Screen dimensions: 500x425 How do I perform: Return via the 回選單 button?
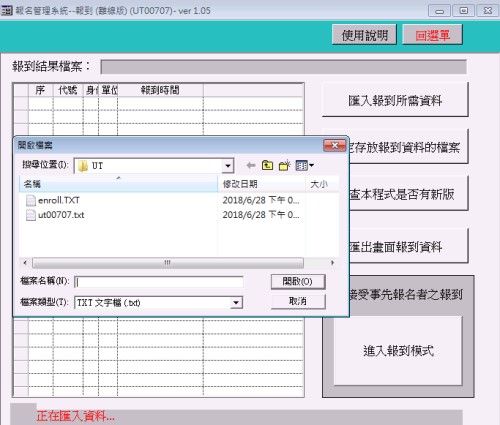tap(432, 35)
